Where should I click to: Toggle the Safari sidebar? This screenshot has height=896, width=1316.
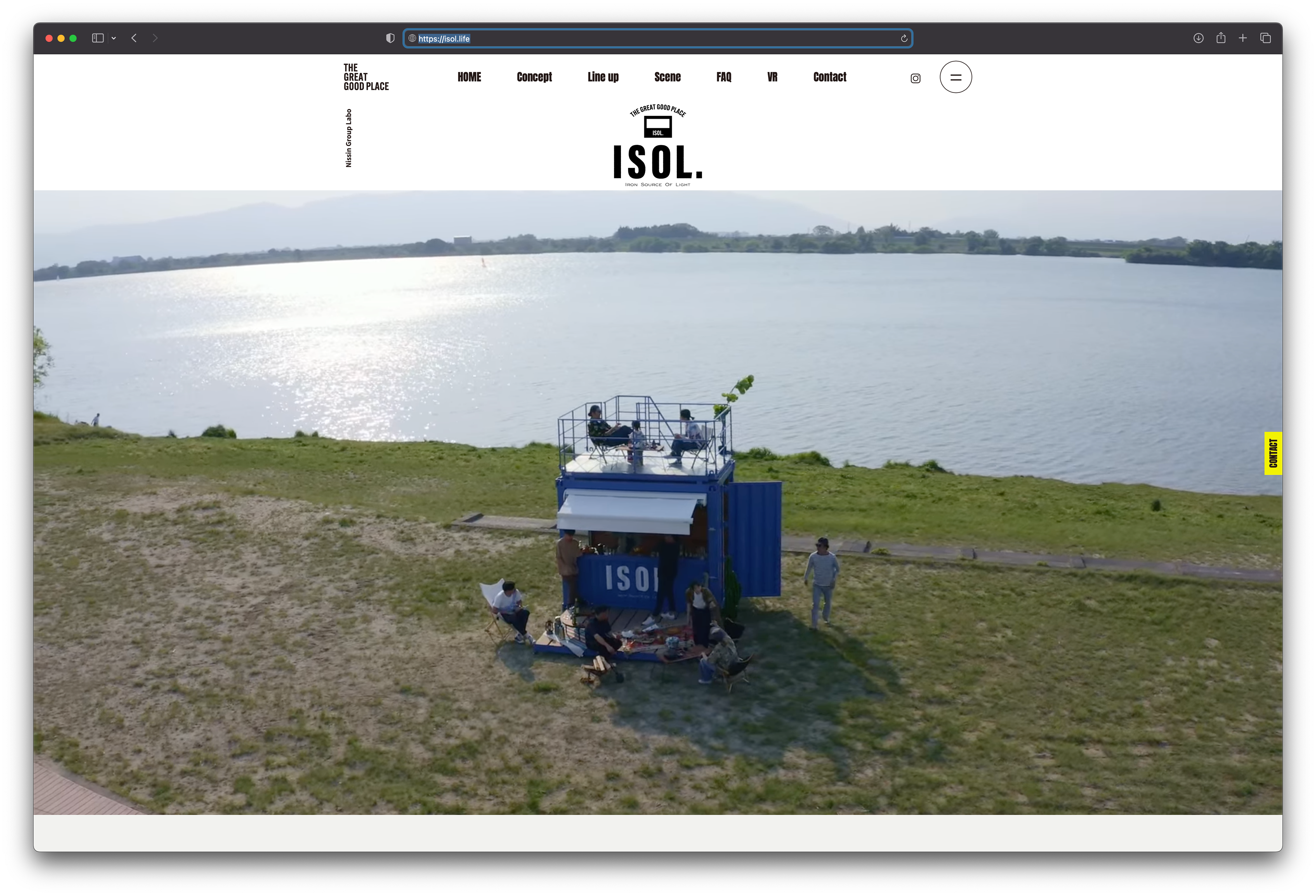(97, 38)
